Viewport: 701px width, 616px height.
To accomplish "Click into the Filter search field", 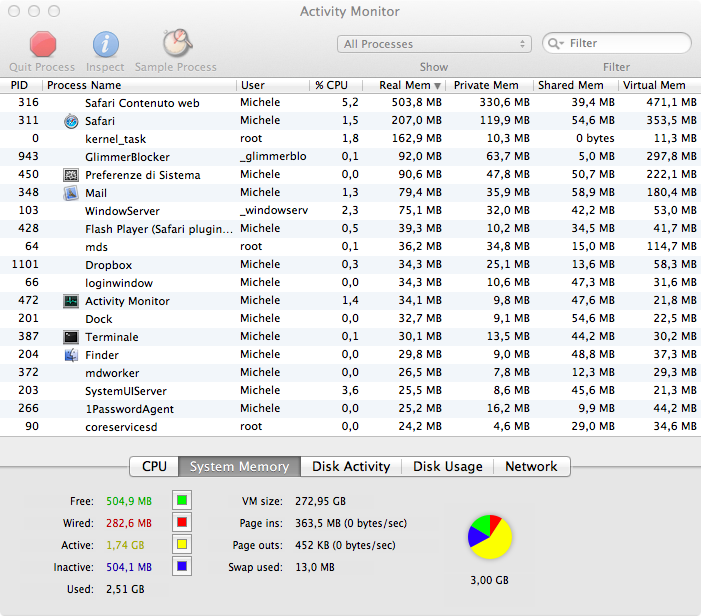I will point(625,44).
